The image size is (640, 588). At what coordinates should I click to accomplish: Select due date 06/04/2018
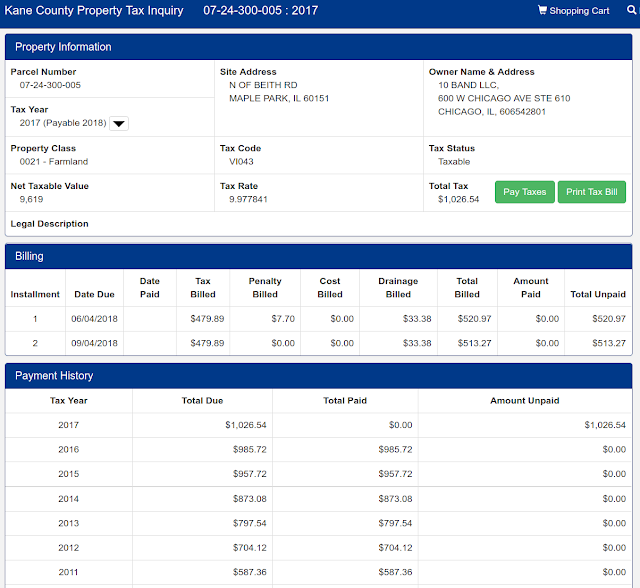pos(94,319)
